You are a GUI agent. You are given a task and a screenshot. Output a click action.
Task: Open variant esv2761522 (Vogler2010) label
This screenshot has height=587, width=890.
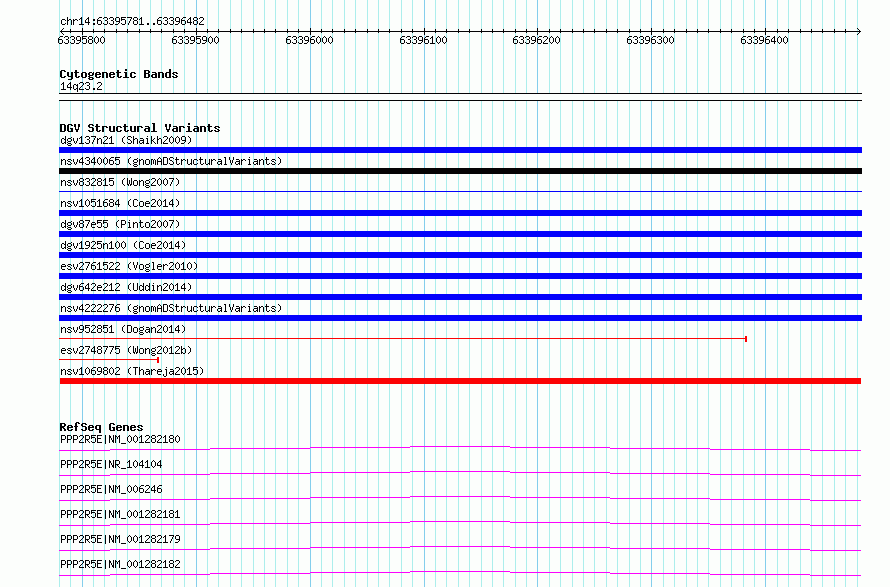[x=129, y=266]
